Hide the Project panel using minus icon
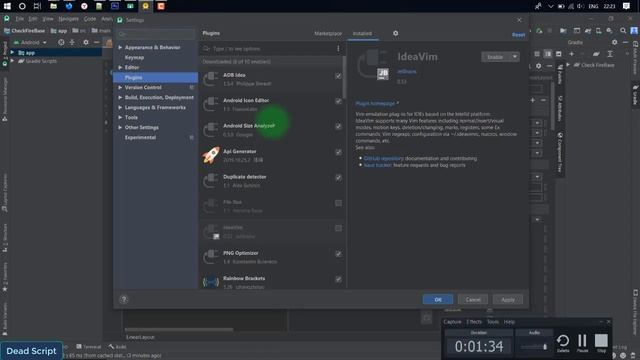Viewport: 640px width, 360px height. tap(97, 42)
